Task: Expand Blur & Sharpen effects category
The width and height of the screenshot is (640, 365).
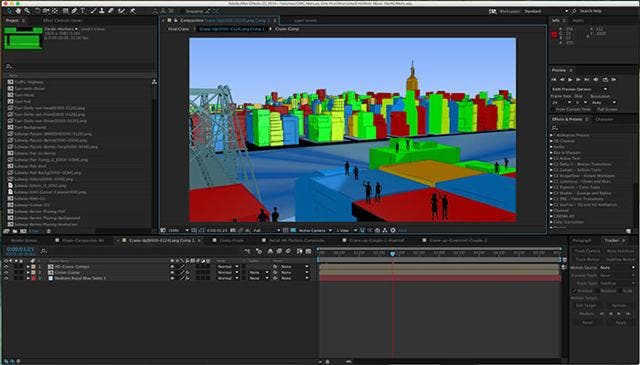Action: [x=551, y=152]
